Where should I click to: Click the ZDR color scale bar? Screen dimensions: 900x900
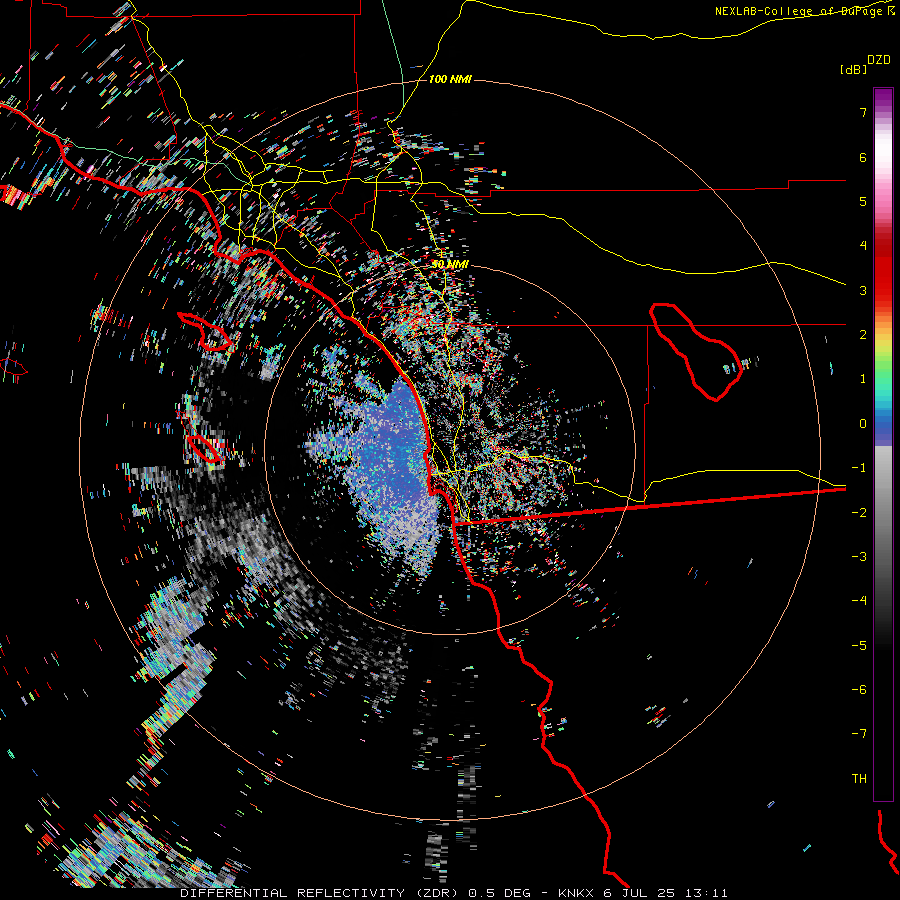(883, 444)
